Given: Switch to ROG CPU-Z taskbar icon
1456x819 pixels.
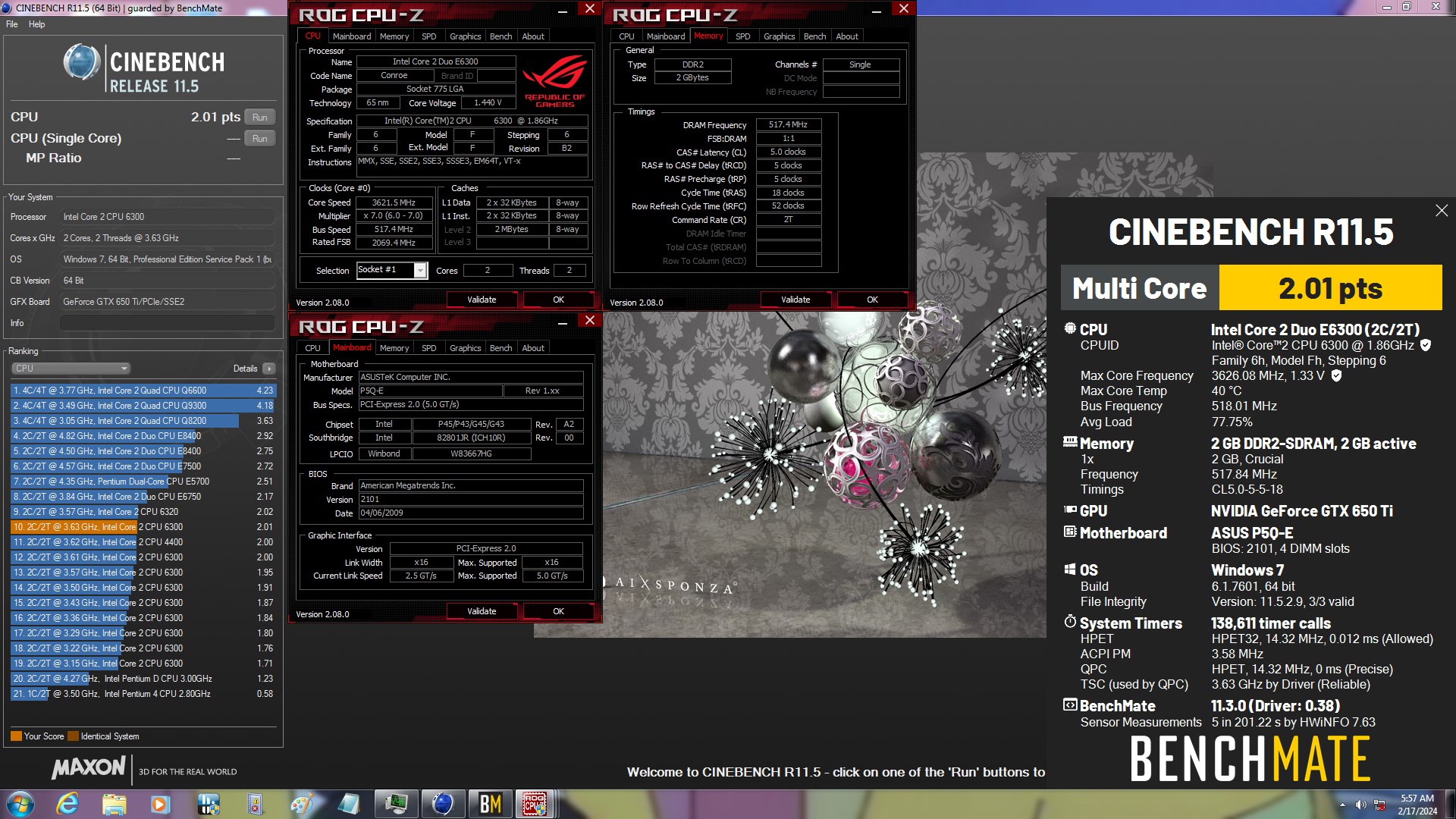Looking at the screenshot, I should pos(535,804).
